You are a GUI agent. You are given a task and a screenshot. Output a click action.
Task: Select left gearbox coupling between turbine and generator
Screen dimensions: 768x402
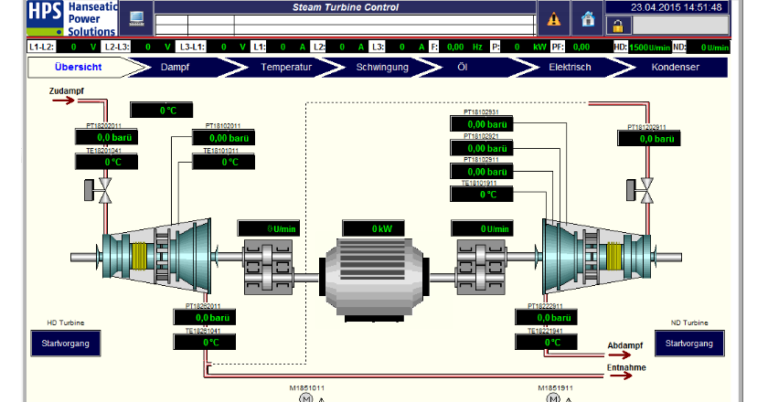click(266, 265)
